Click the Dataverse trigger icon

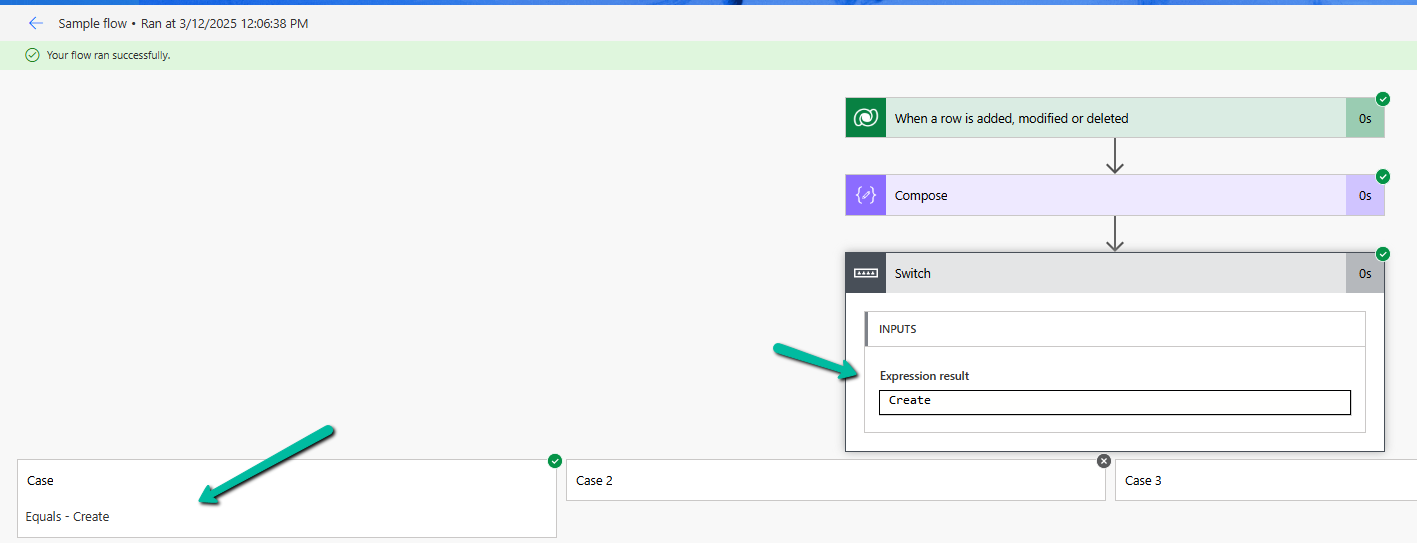coord(865,118)
